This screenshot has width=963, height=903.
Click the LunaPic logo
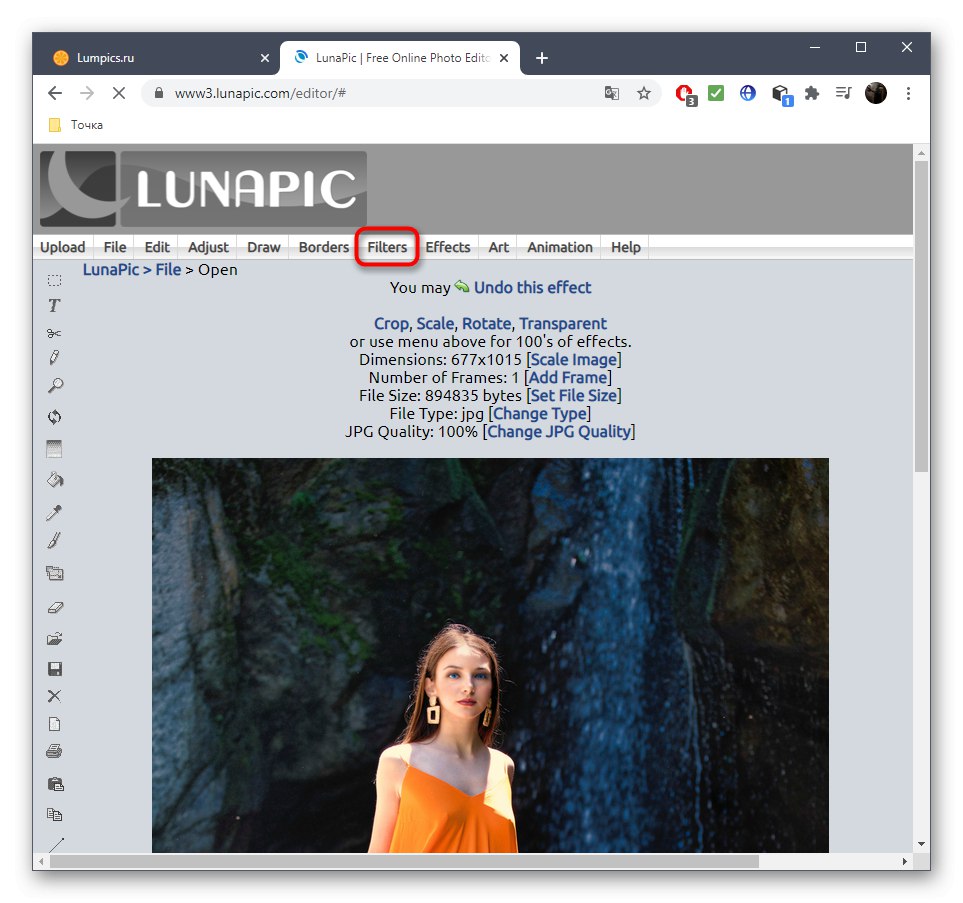[x=203, y=189]
